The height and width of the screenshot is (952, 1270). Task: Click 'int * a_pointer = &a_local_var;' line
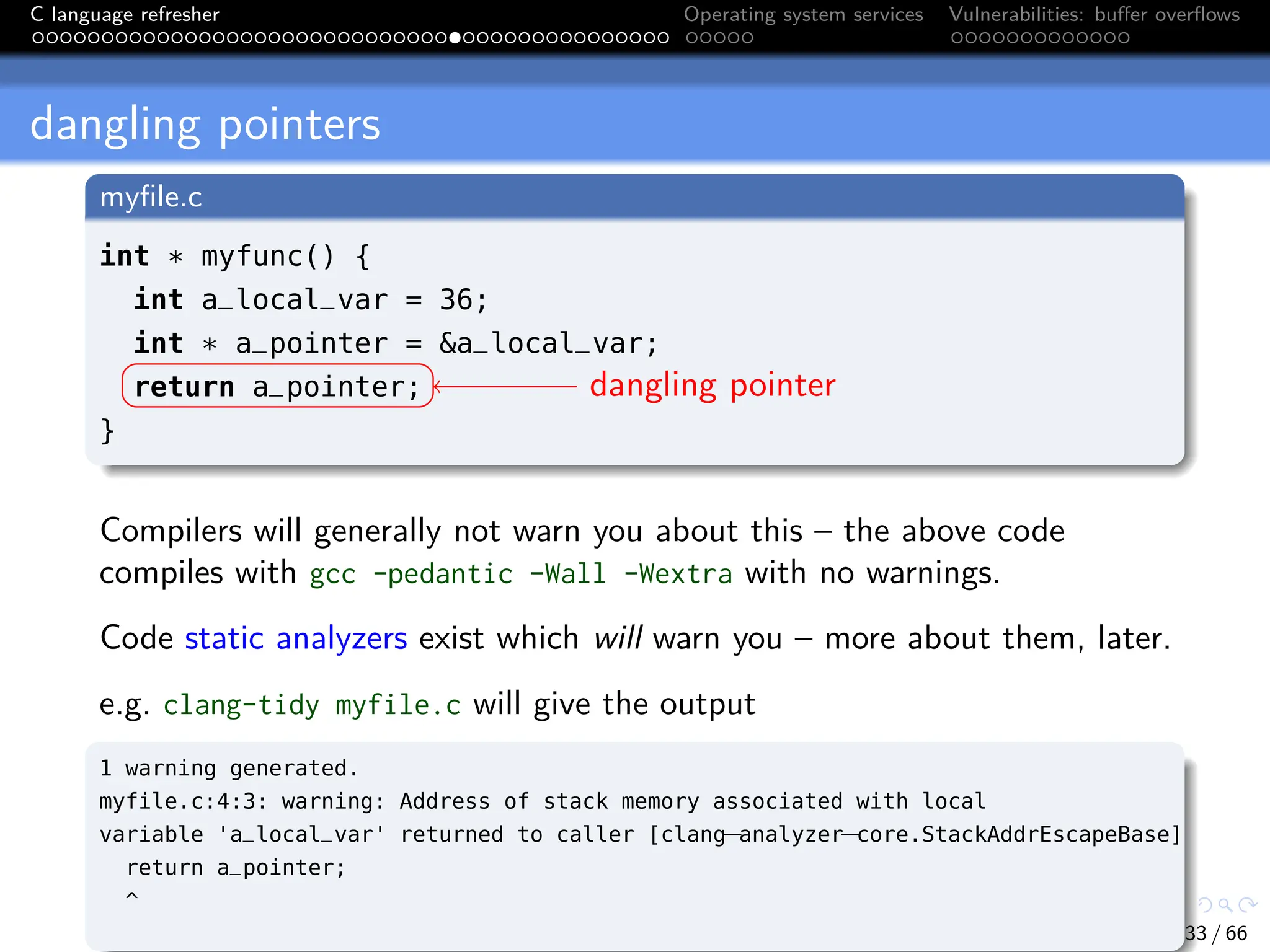(396, 343)
